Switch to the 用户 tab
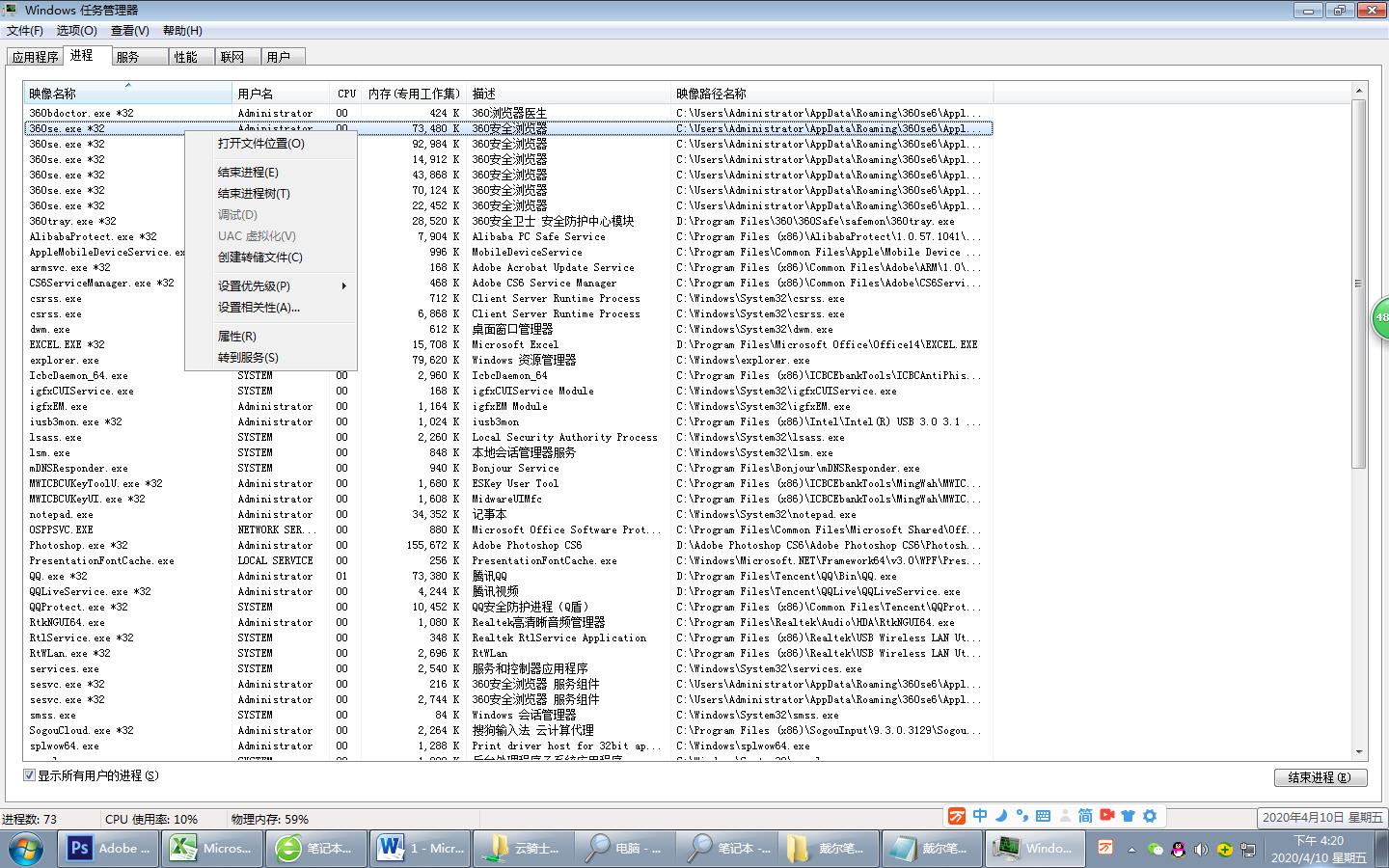This screenshot has height=868, width=1389. point(284,57)
